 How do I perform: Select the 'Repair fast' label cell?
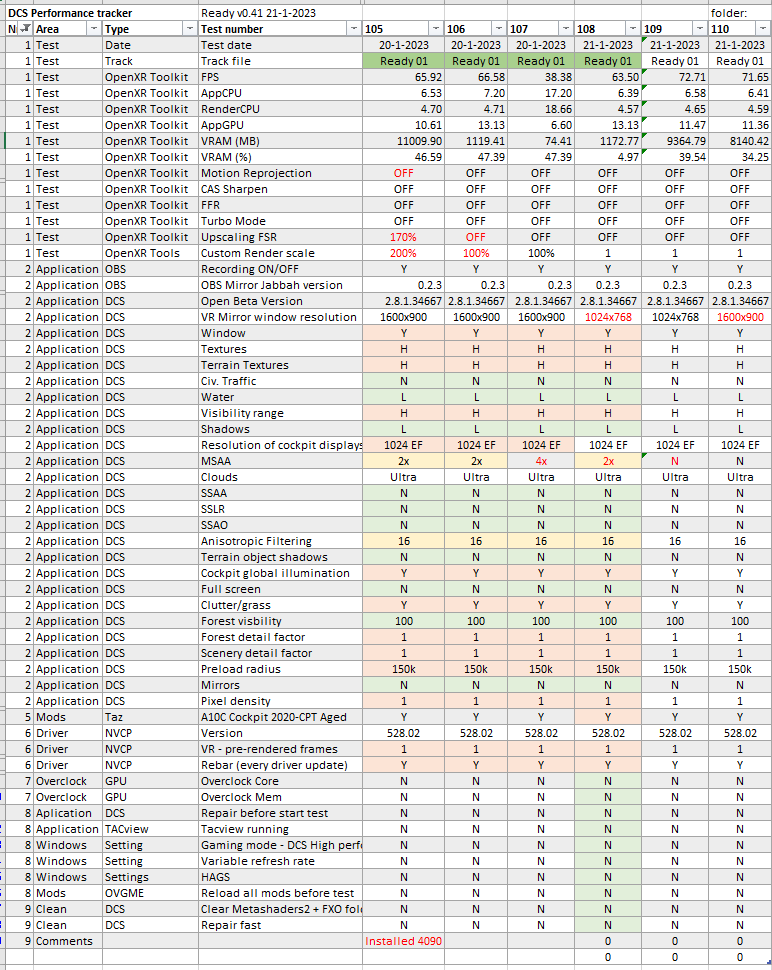(x=280, y=925)
